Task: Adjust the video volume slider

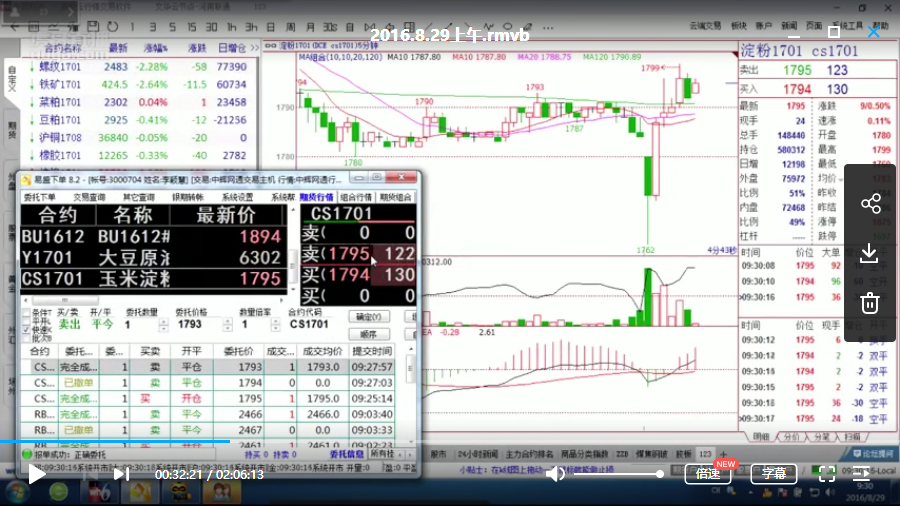Action: [619, 474]
